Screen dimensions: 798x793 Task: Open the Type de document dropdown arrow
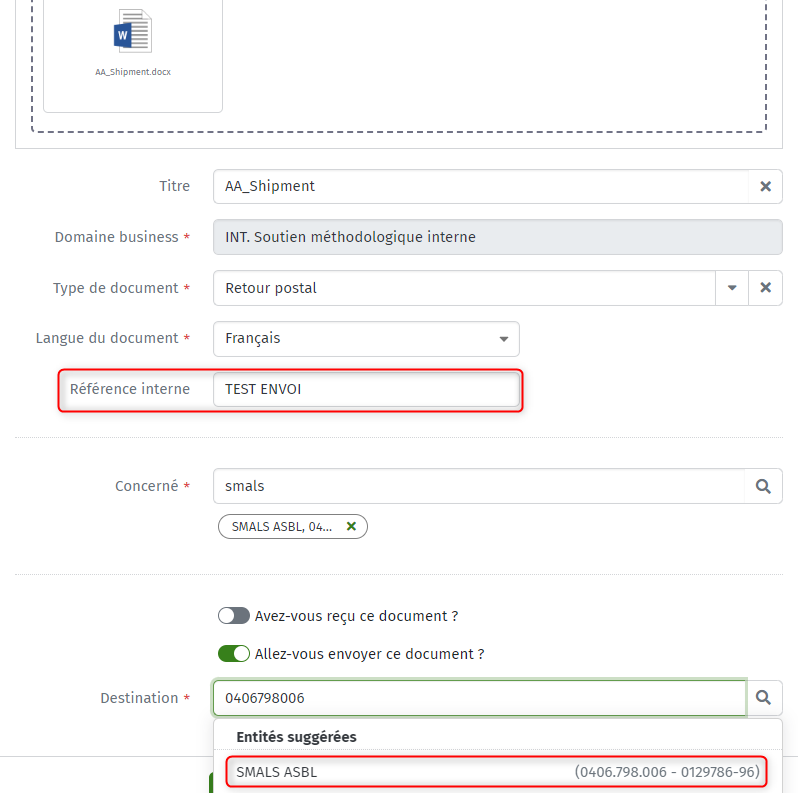(732, 288)
